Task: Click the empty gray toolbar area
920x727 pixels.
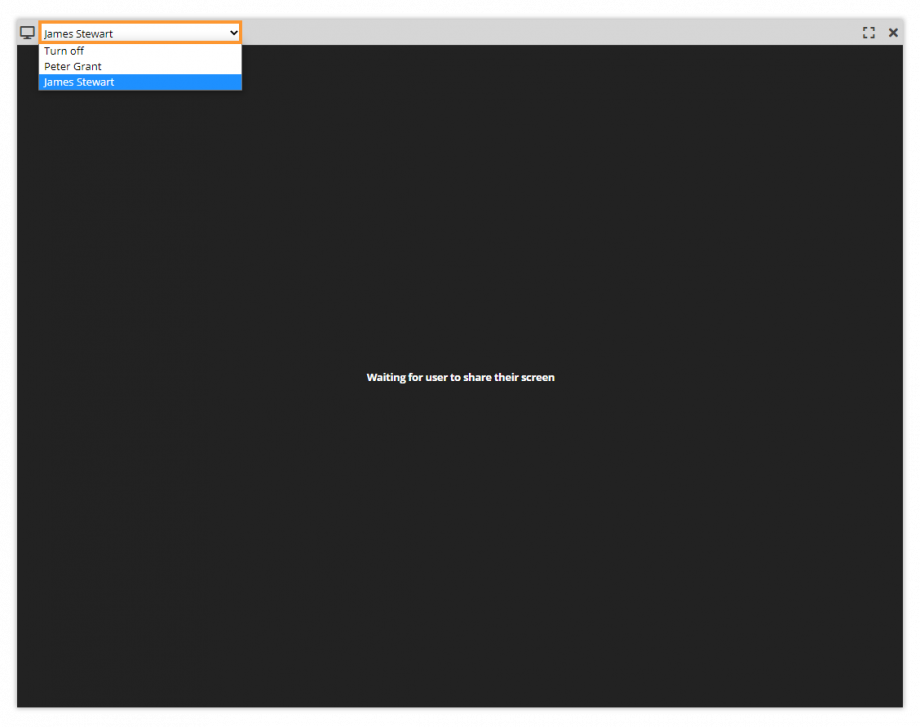Action: tap(550, 33)
